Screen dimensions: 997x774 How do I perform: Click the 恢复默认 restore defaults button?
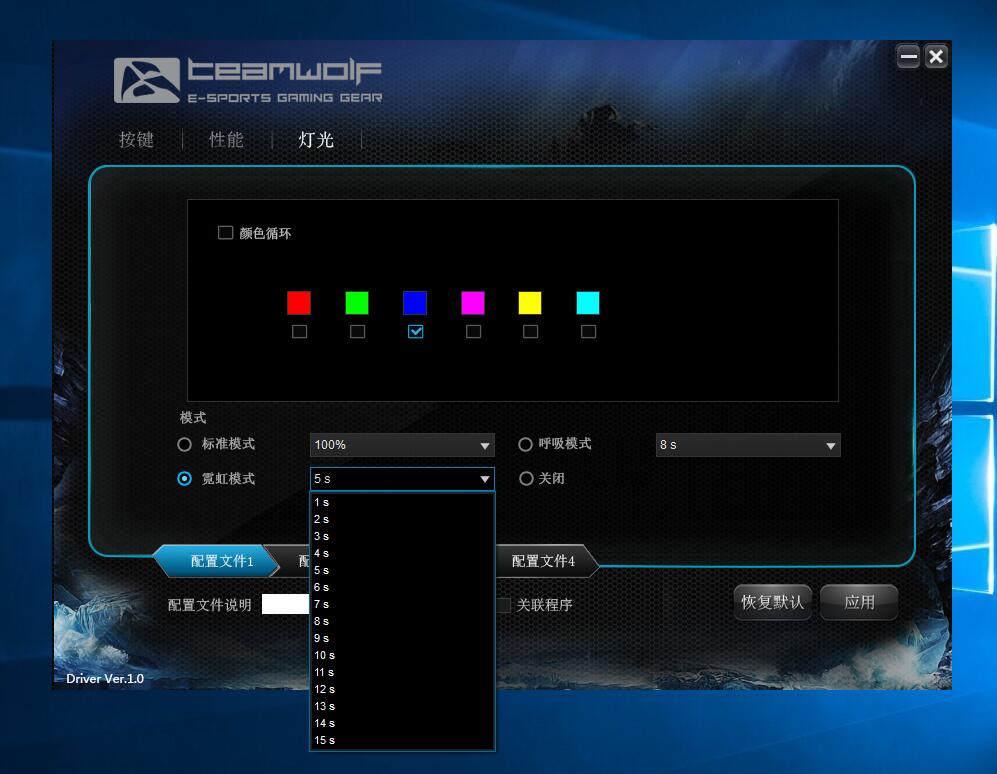(x=772, y=602)
